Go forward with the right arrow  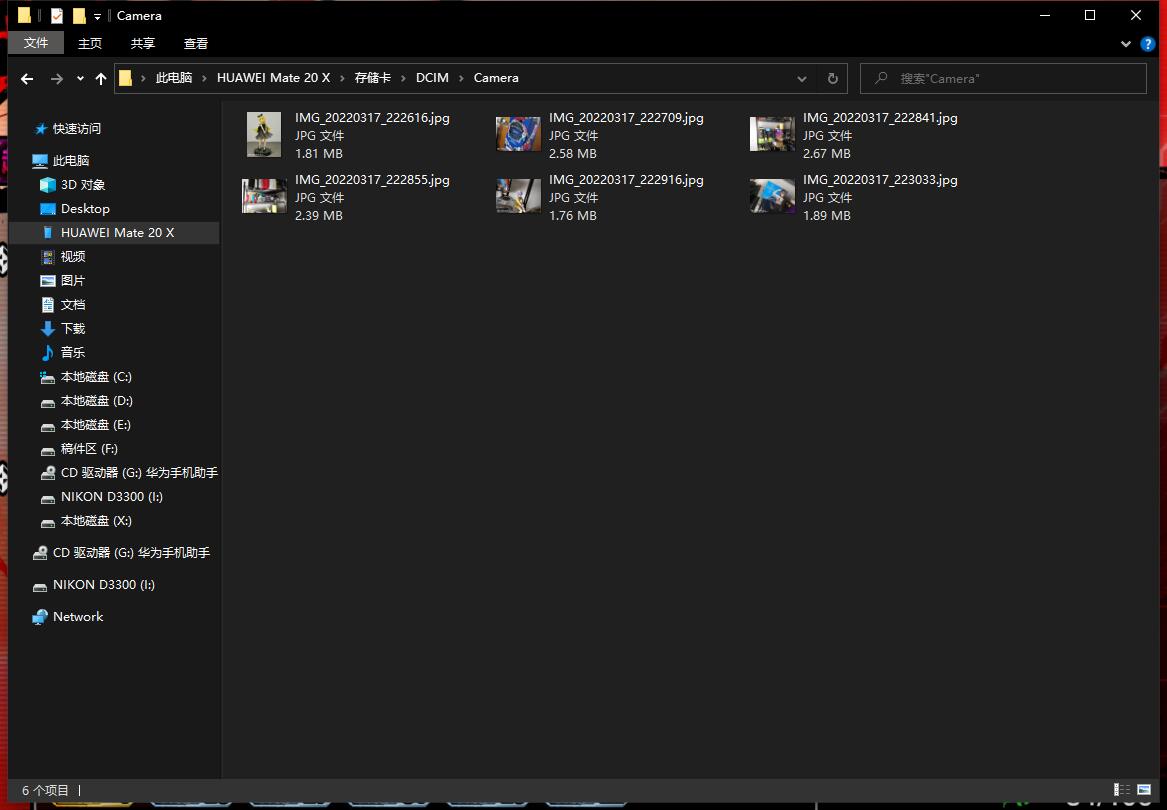[x=57, y=78]
